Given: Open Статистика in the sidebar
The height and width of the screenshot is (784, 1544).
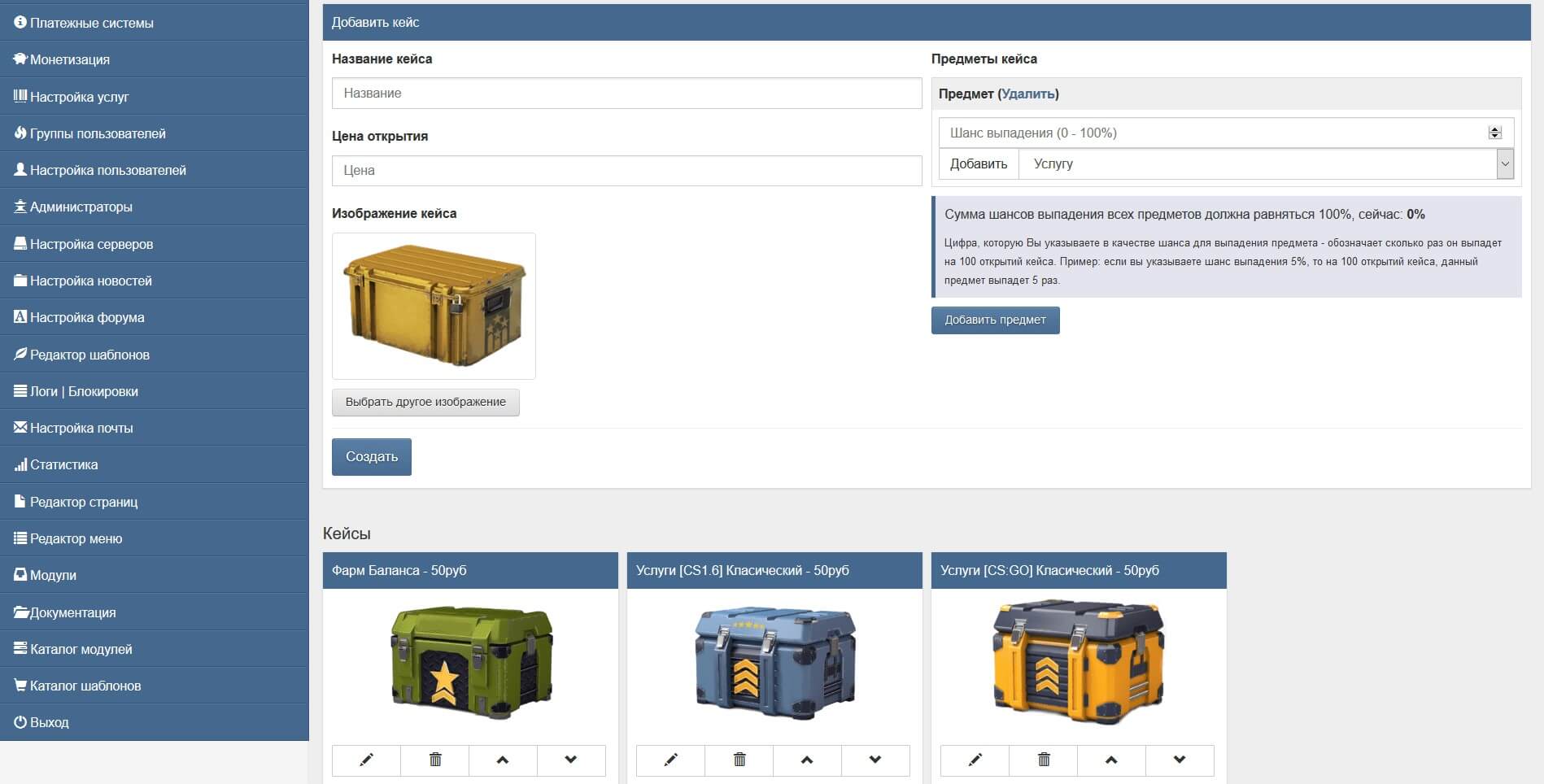Looking at the screenshot, I should pos(63,464).
